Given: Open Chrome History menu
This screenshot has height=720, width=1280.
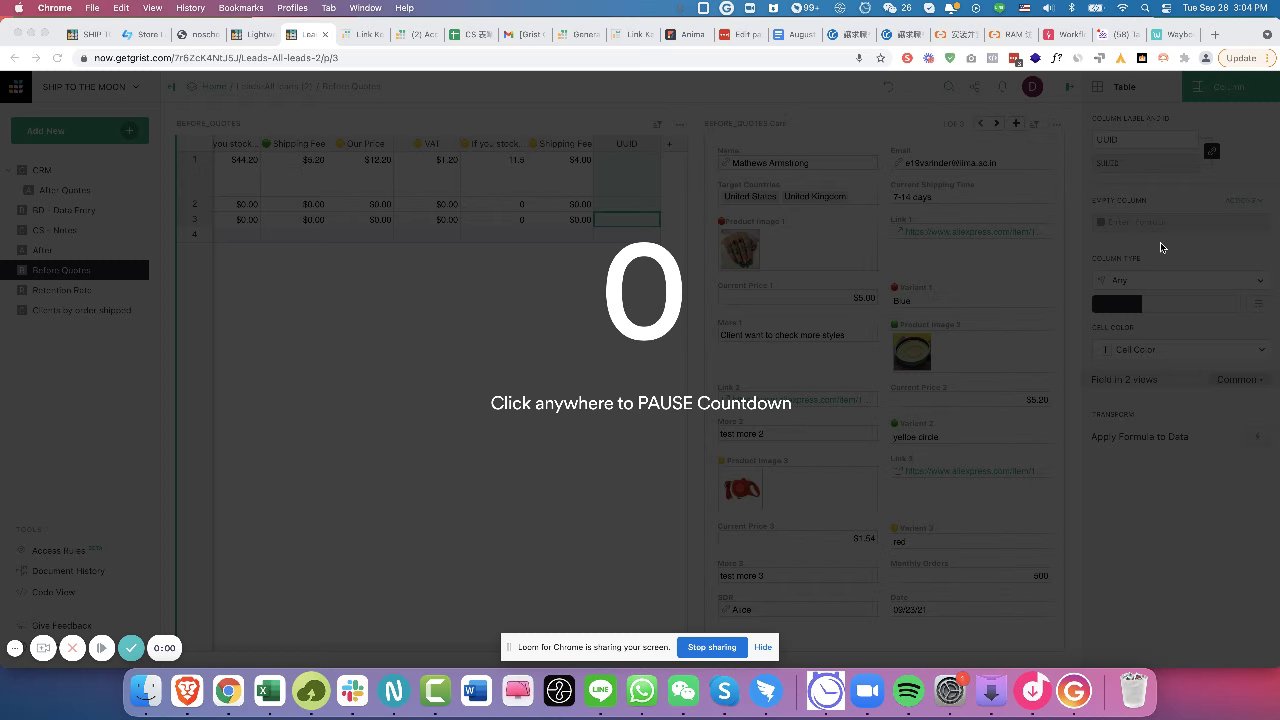Looking at the screenshot, I should click(x=190, y=8).
